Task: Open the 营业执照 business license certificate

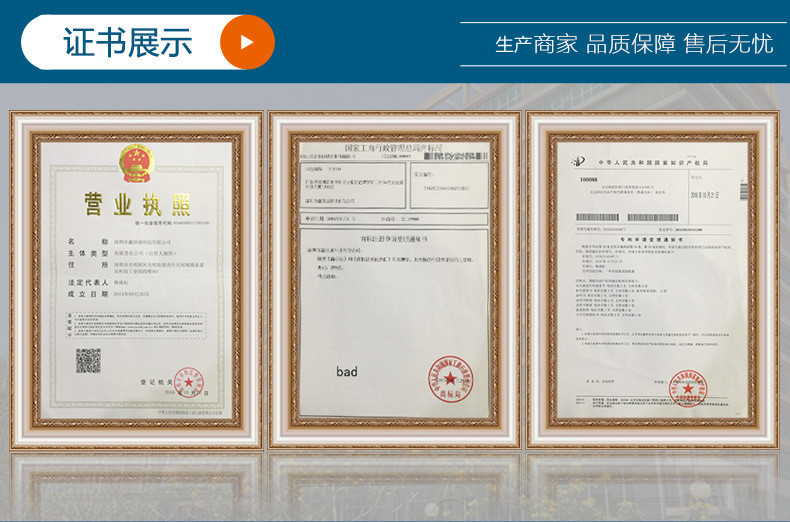Action: pyautogui.click(x=137, y=280)
